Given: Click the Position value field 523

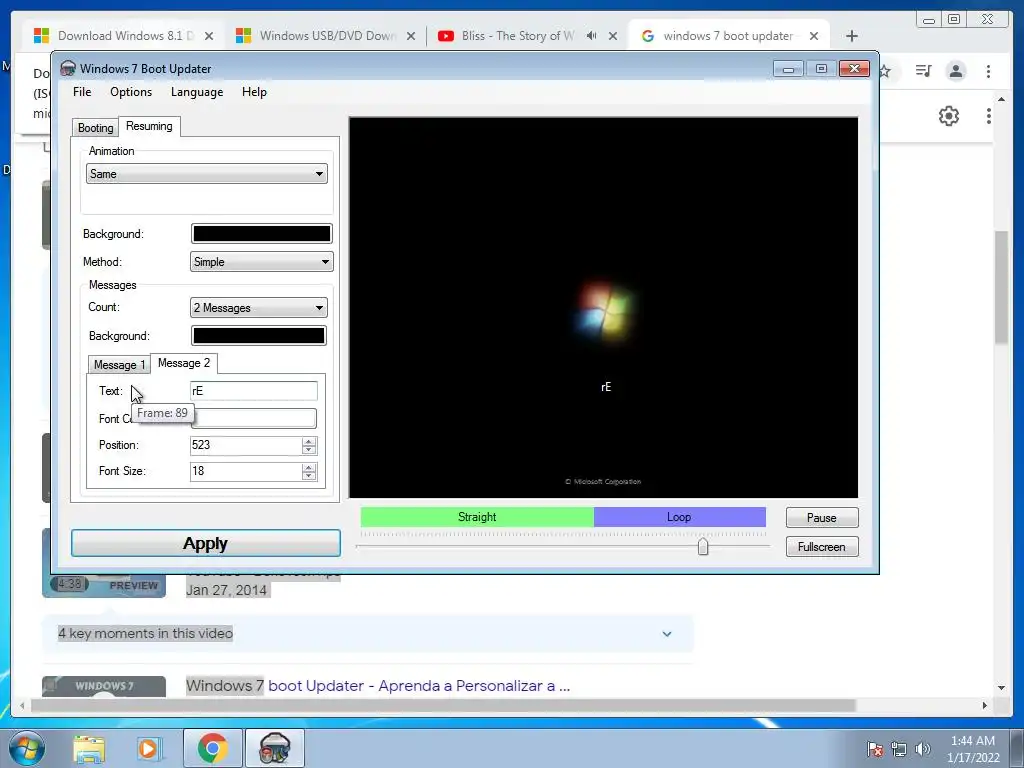Looking at the screenshot, I should coord(246,445).
